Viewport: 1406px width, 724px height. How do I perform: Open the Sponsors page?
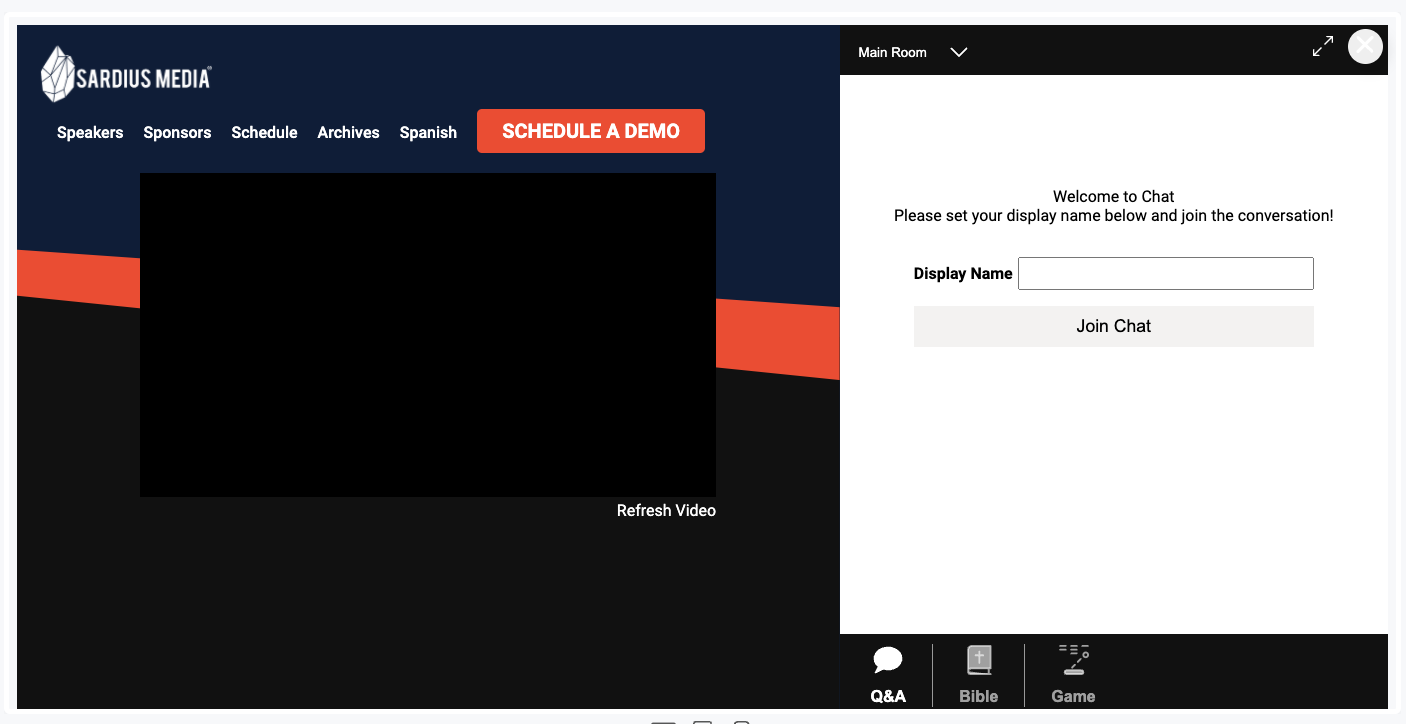tap(177, 132)
